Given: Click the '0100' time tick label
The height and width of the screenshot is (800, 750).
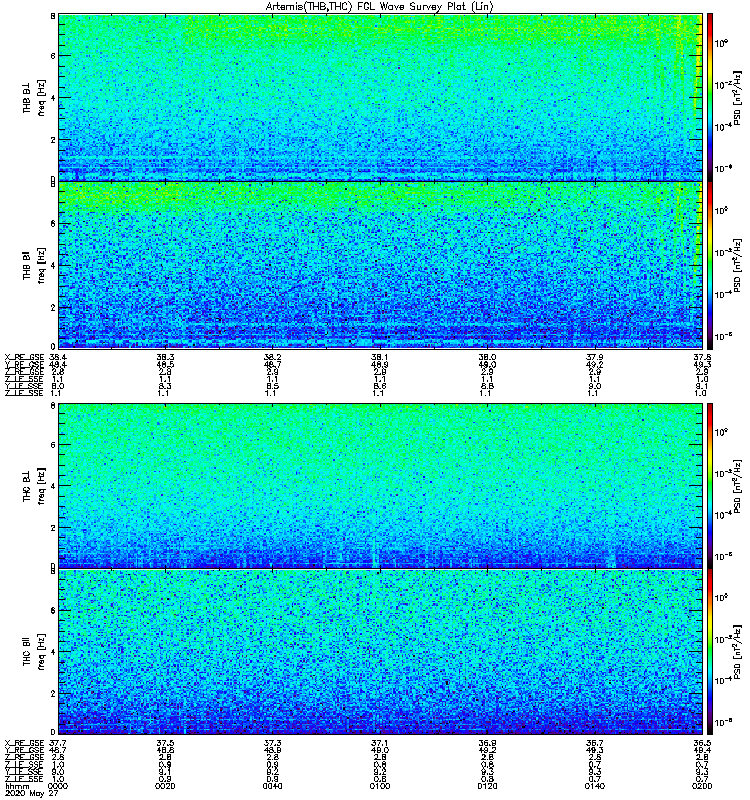Looking at the screenshot, I should tap(380, 786).
